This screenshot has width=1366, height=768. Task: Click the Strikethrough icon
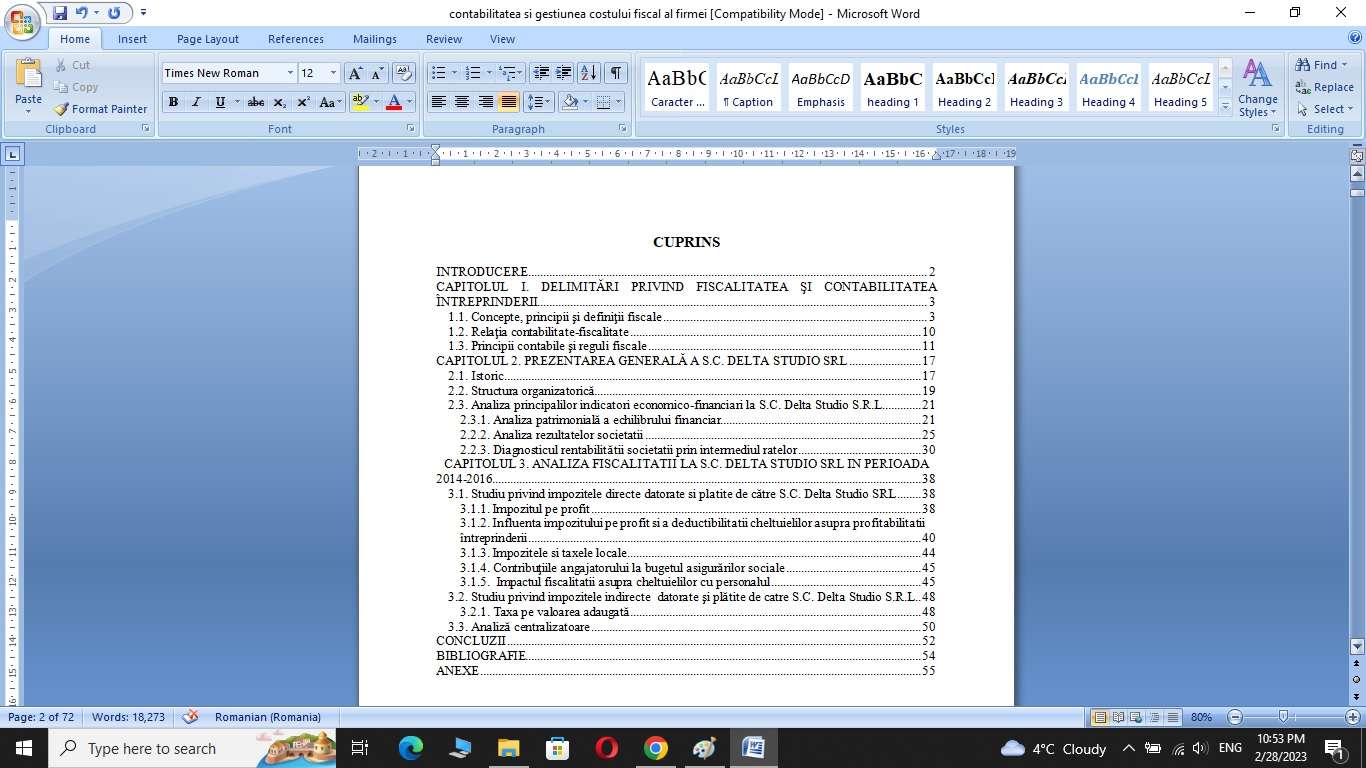tap(256, 102)
